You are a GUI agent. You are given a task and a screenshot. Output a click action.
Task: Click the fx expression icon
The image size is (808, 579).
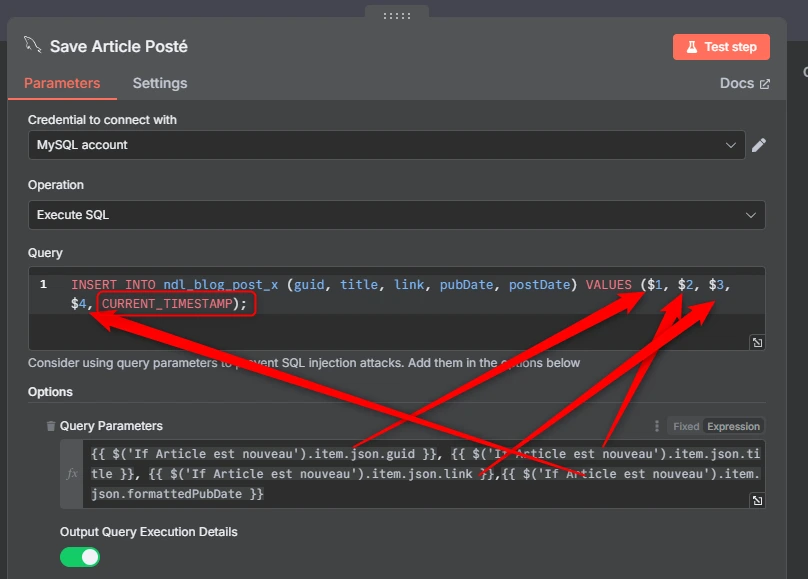(72, 474)
